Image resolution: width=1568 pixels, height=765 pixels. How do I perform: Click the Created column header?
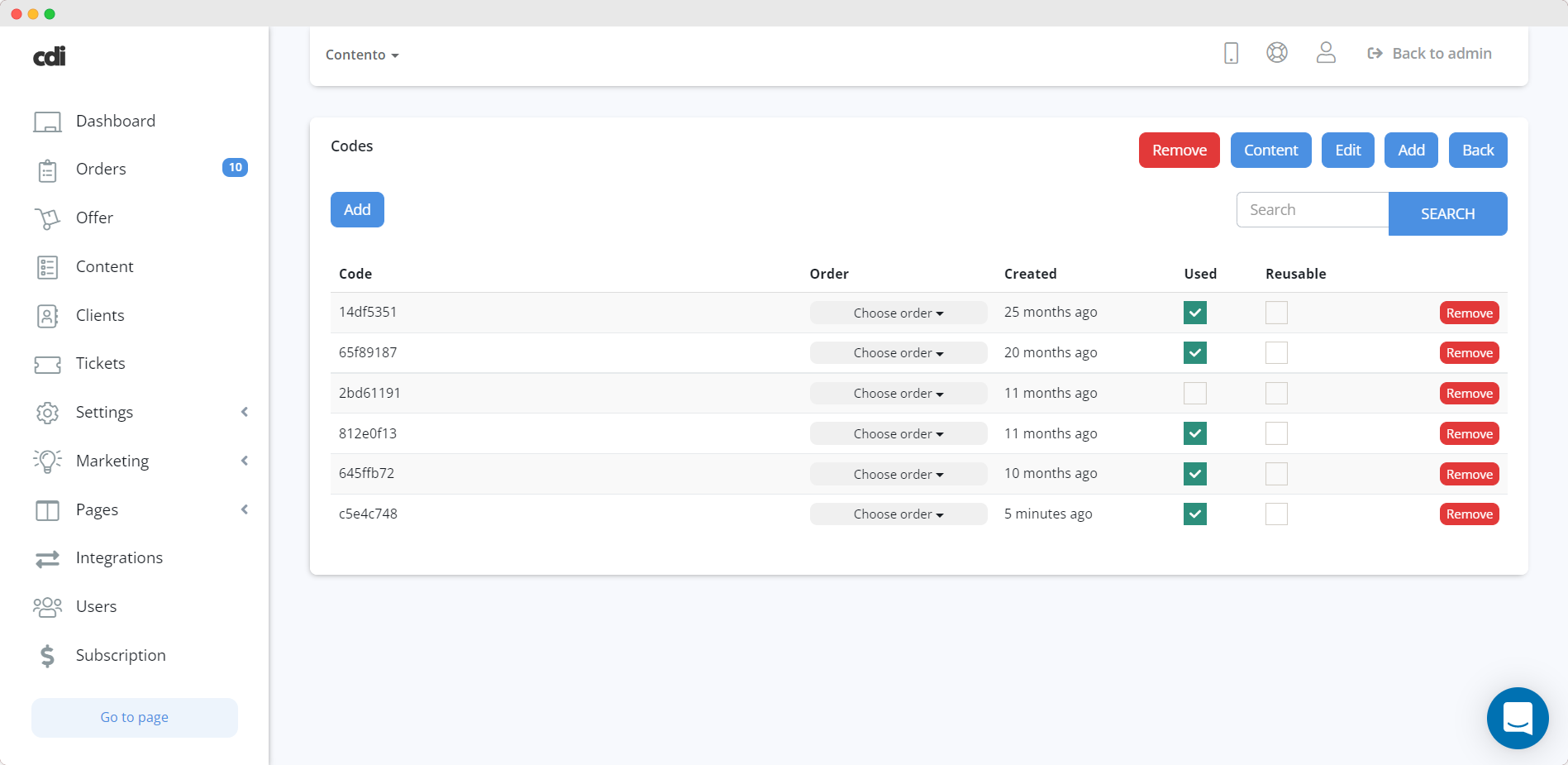pos(1030,274)
